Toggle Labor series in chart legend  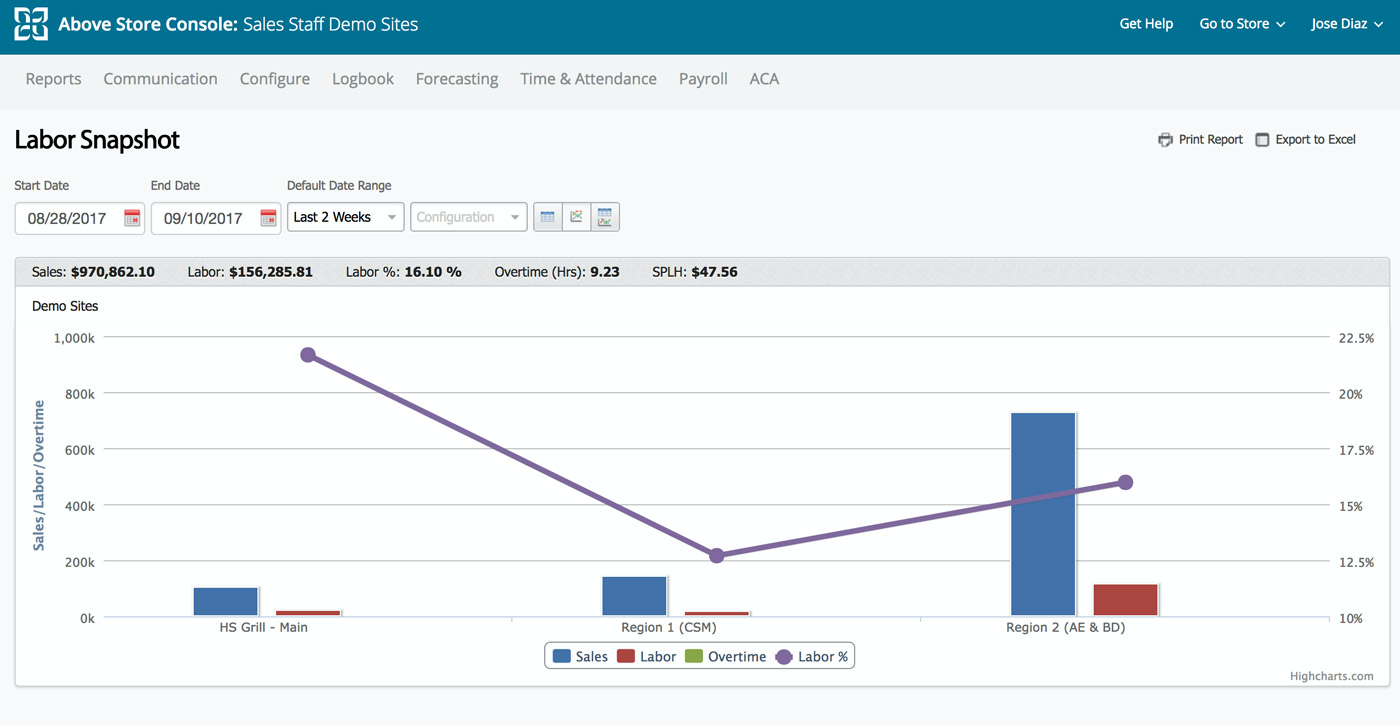[x=646, y=657]
